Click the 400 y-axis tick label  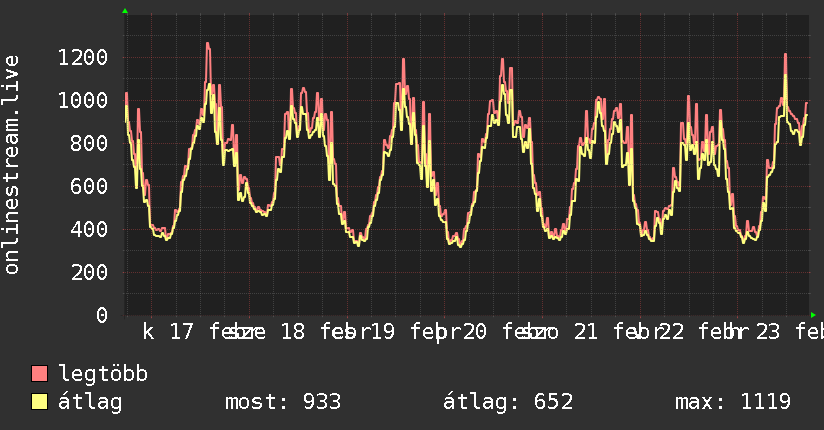coord(88,229)
